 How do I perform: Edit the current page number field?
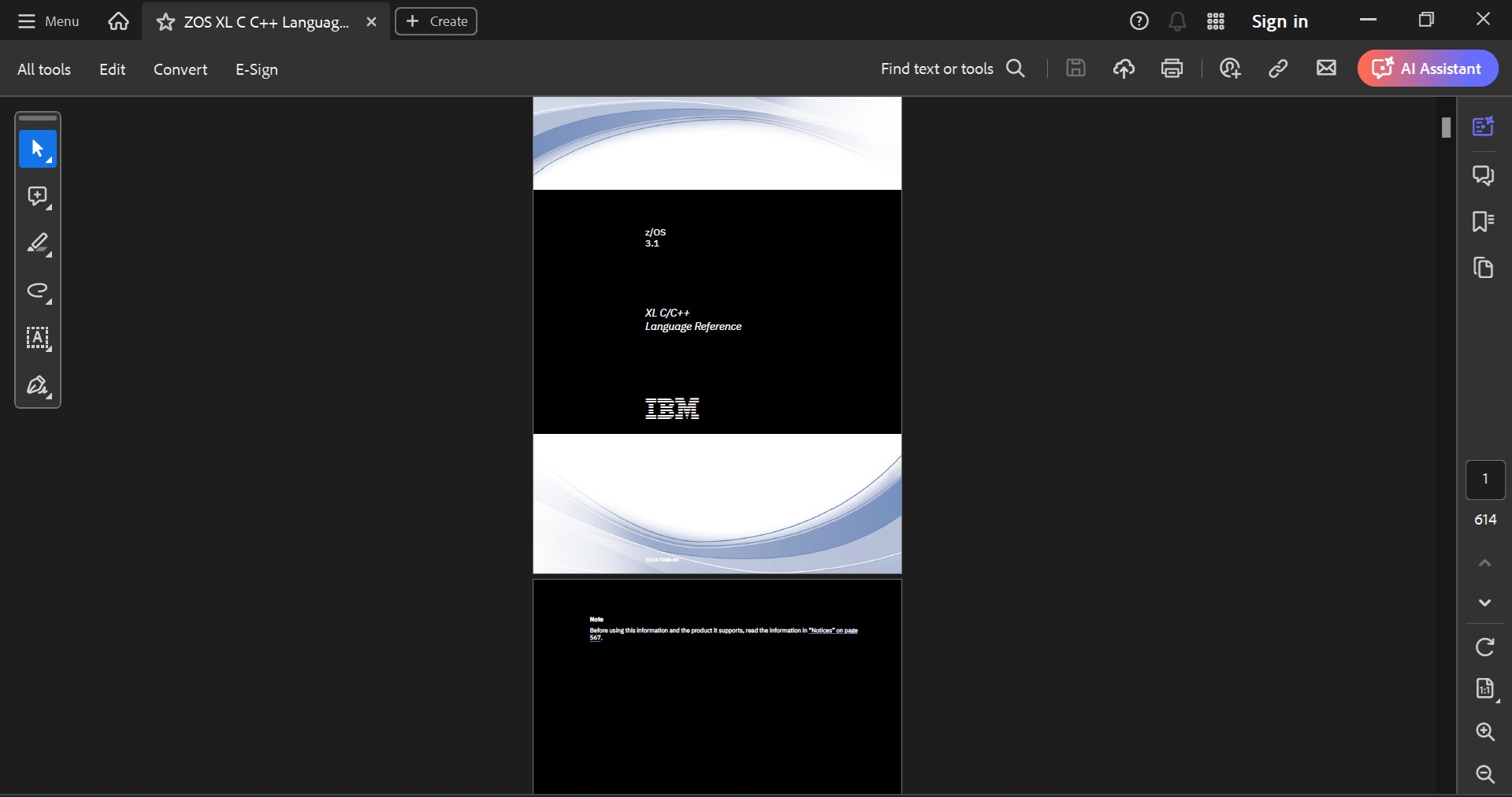coord(1484,480)
